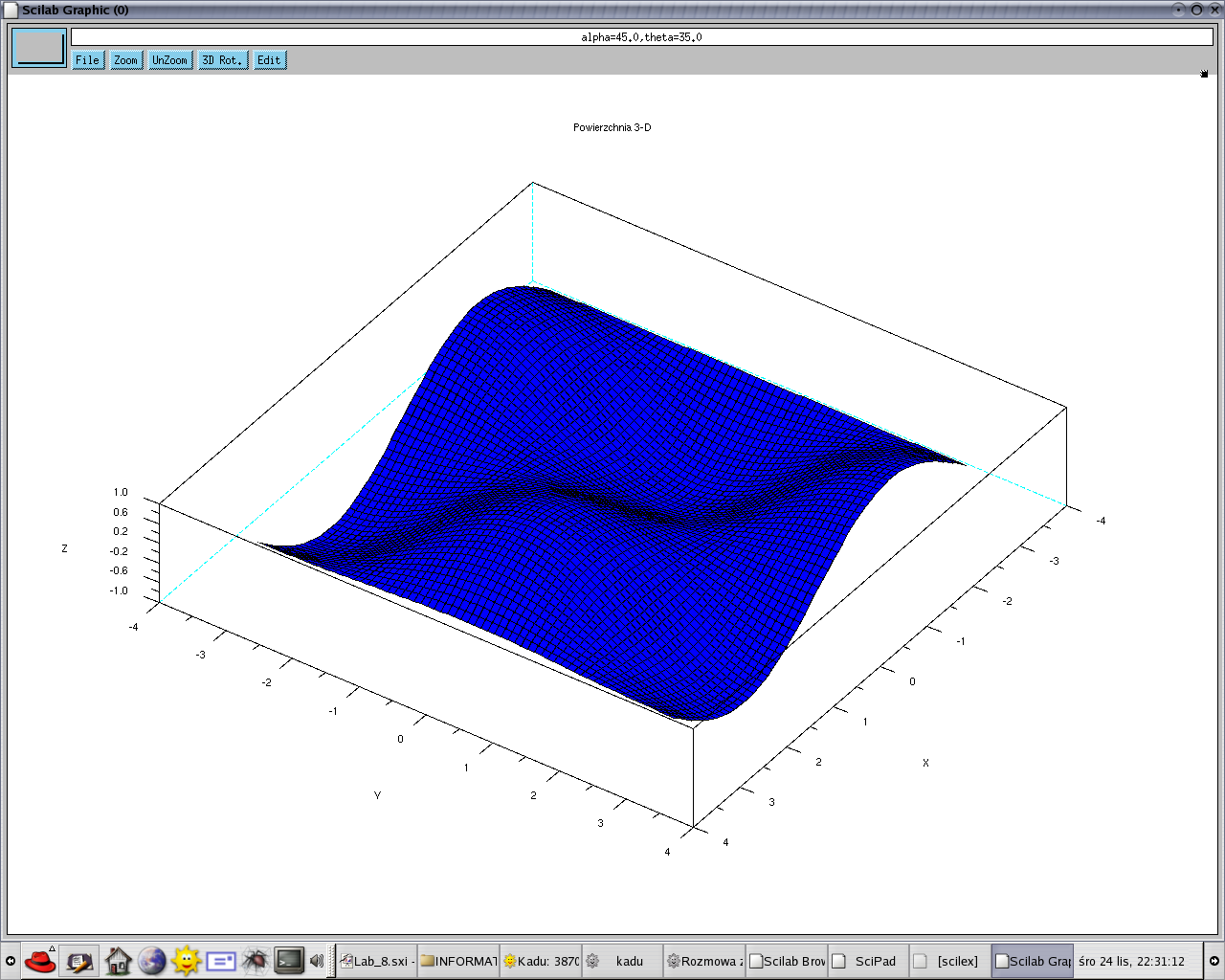Launch the web browser globe icon
This screenshot has height=980, width=1225.
coord(152,961)
